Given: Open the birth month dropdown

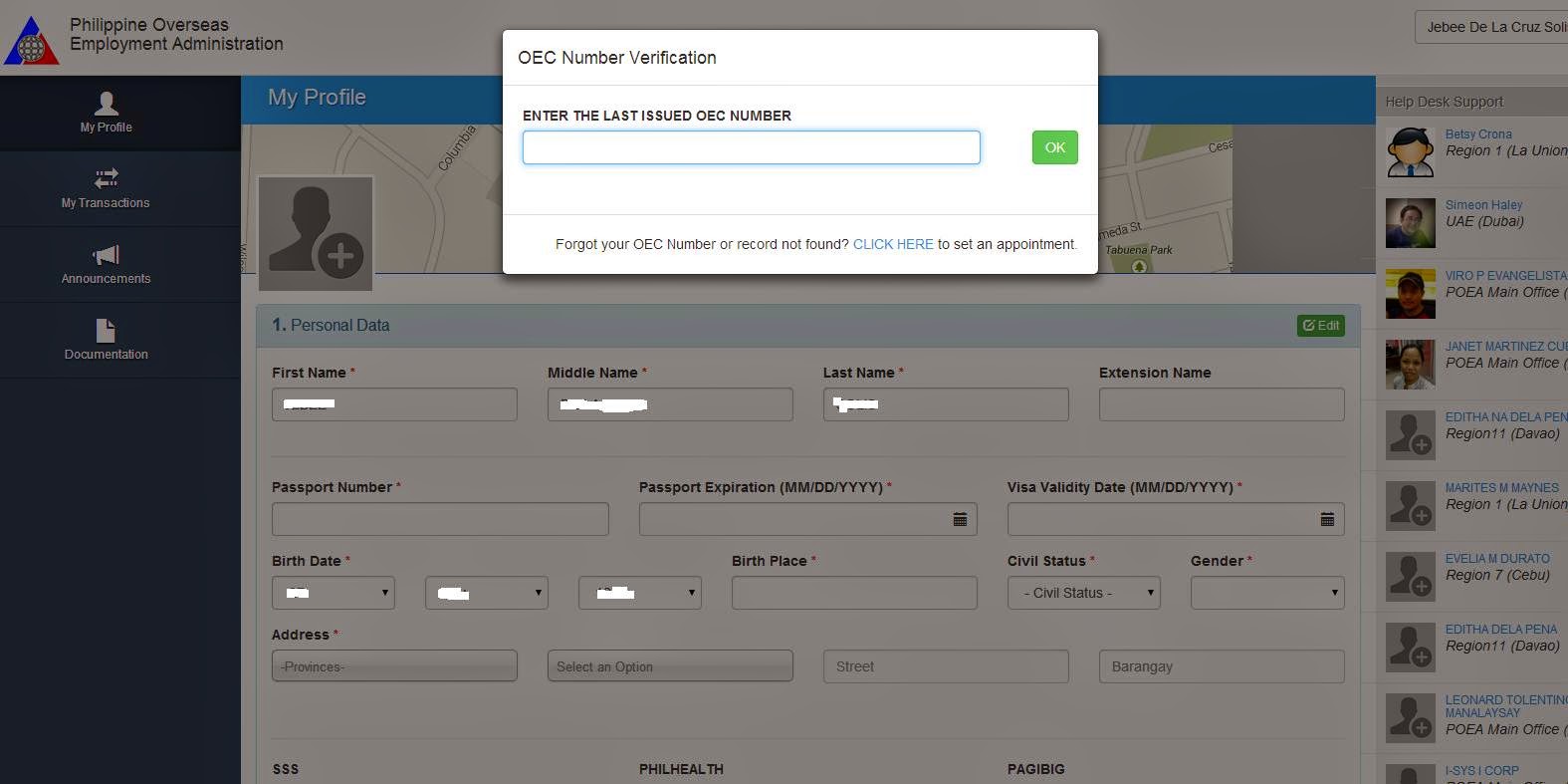Looking at the screenshot, I should click(x=334, y=593).
